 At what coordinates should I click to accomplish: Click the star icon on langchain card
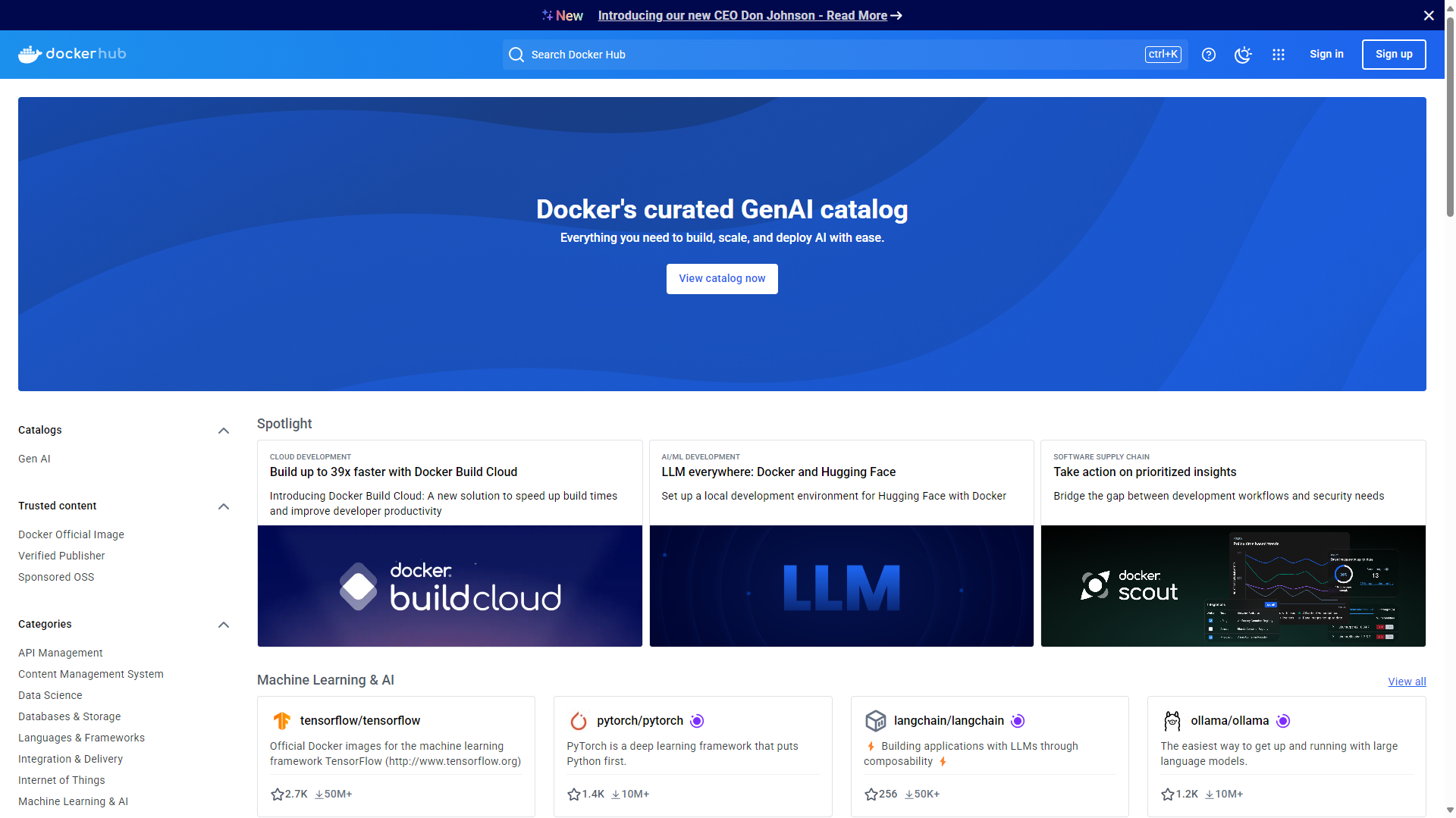click(x=871, y=794)
